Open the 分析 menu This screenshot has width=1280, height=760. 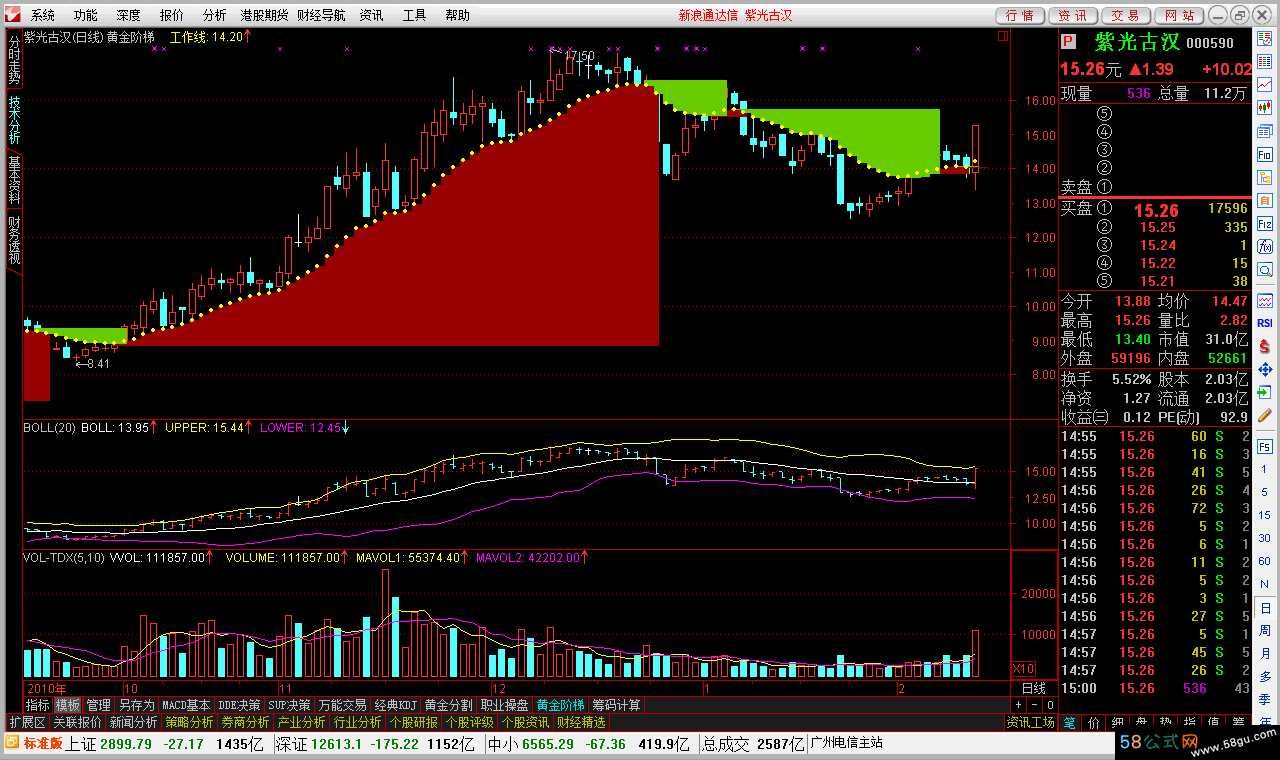pos(214,15)
